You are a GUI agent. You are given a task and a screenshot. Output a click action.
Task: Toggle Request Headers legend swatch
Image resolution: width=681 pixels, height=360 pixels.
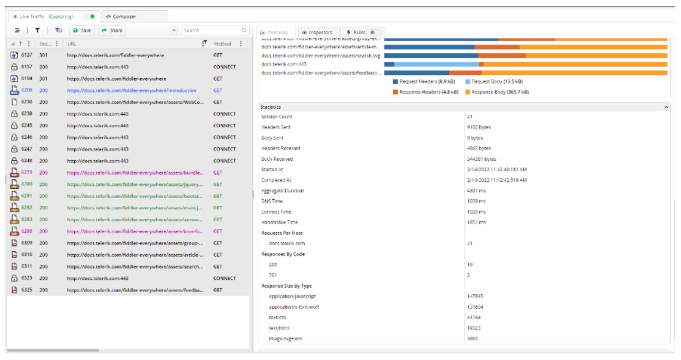(x=395, y=82)
